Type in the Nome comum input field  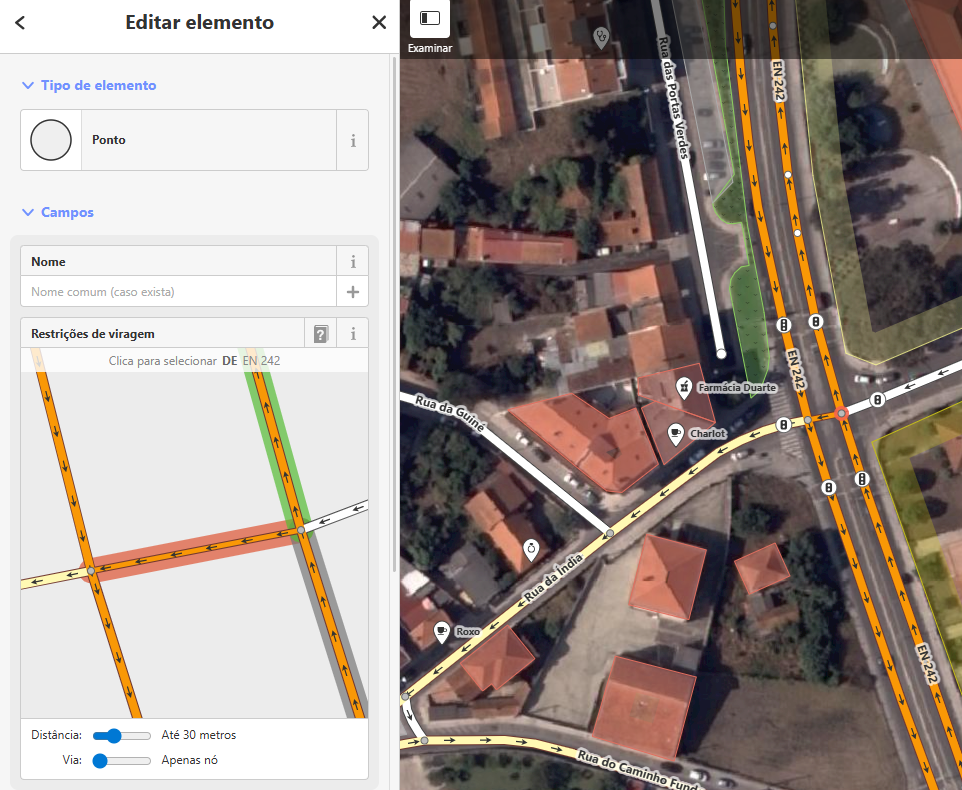178,292
